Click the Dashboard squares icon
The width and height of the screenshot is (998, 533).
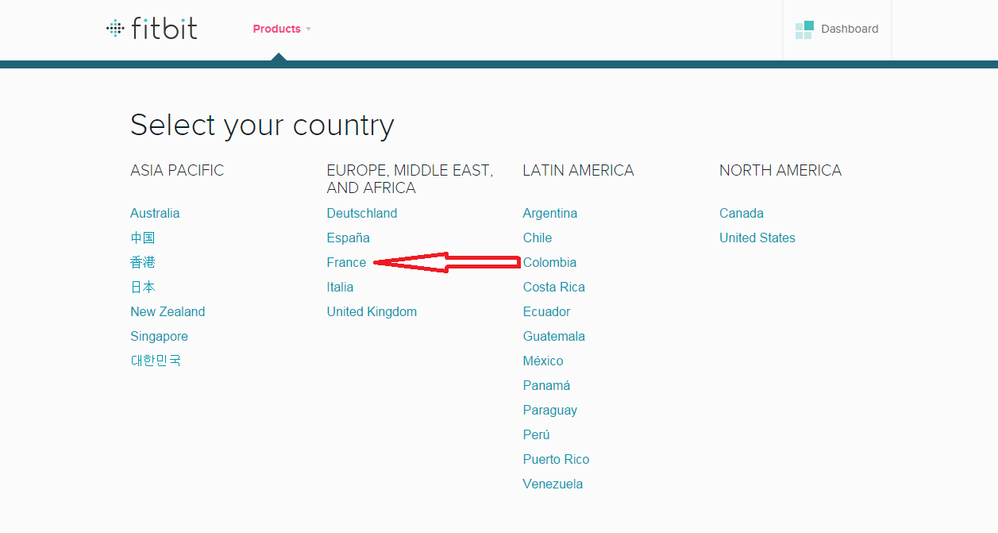coord(805,29)
